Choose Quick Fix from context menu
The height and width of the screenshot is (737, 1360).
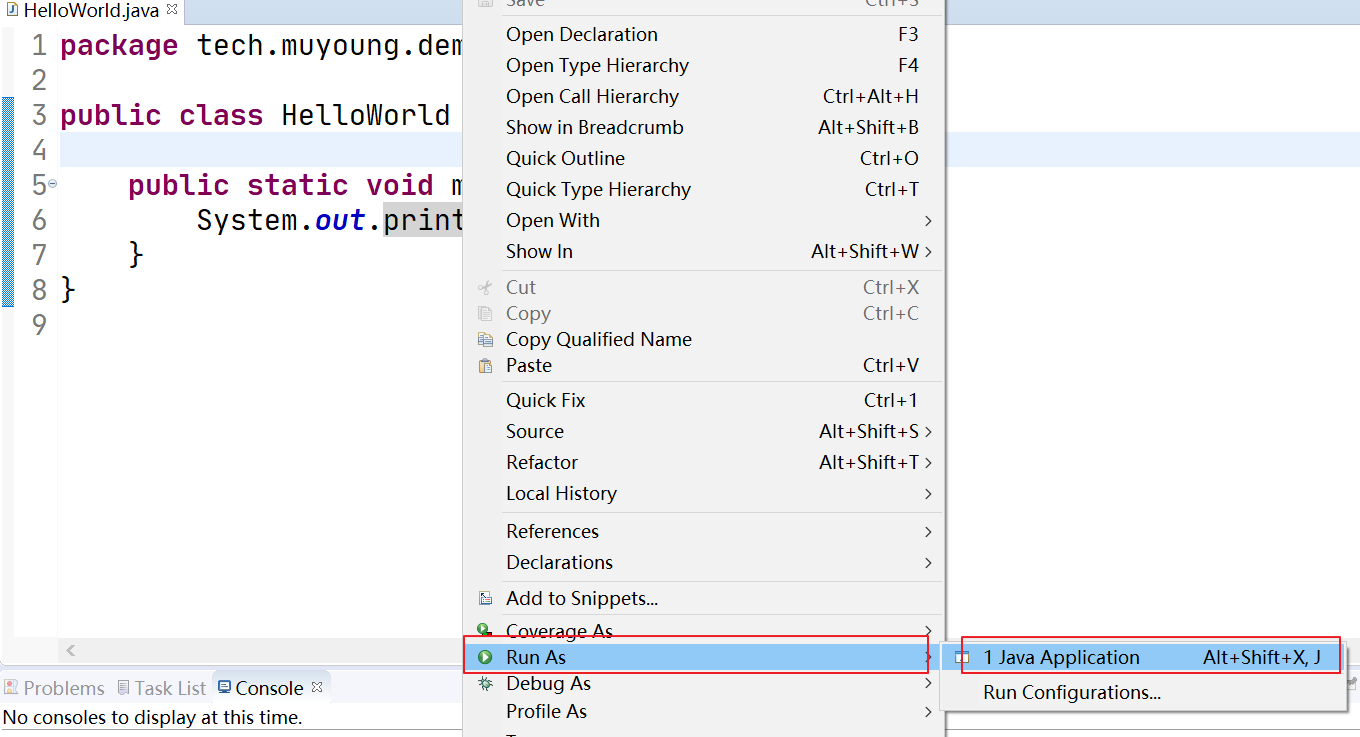545,401
